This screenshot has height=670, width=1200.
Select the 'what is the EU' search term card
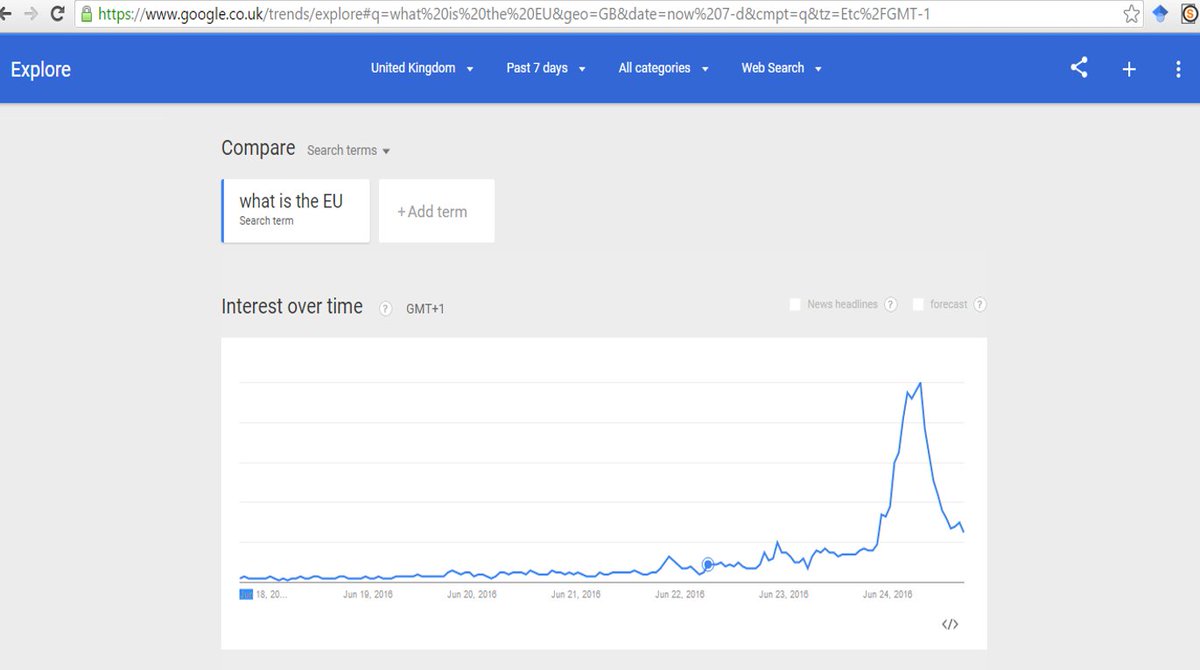point(296,211)
